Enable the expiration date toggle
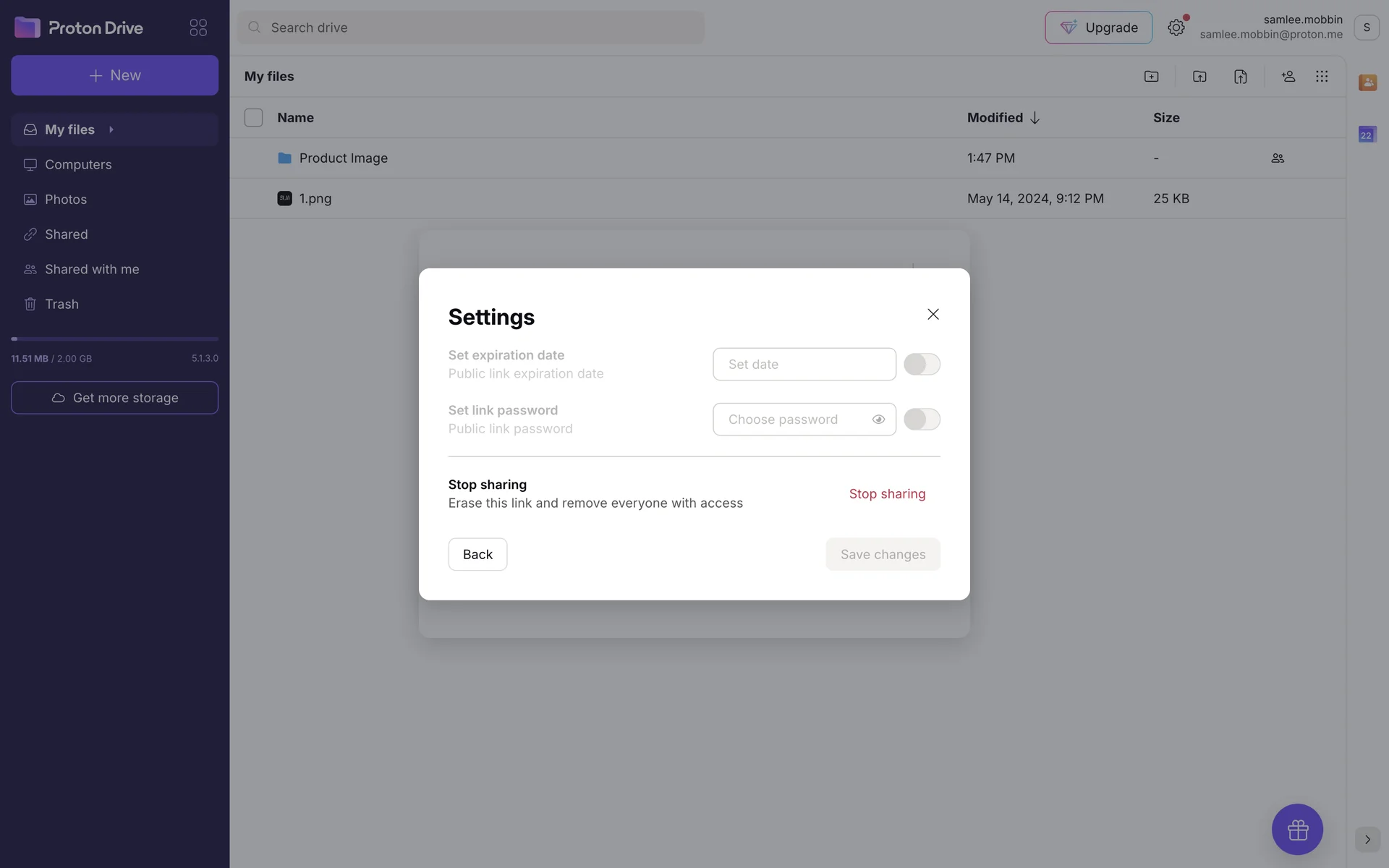This screenshot has height=868, width=1389. point(922,364)
